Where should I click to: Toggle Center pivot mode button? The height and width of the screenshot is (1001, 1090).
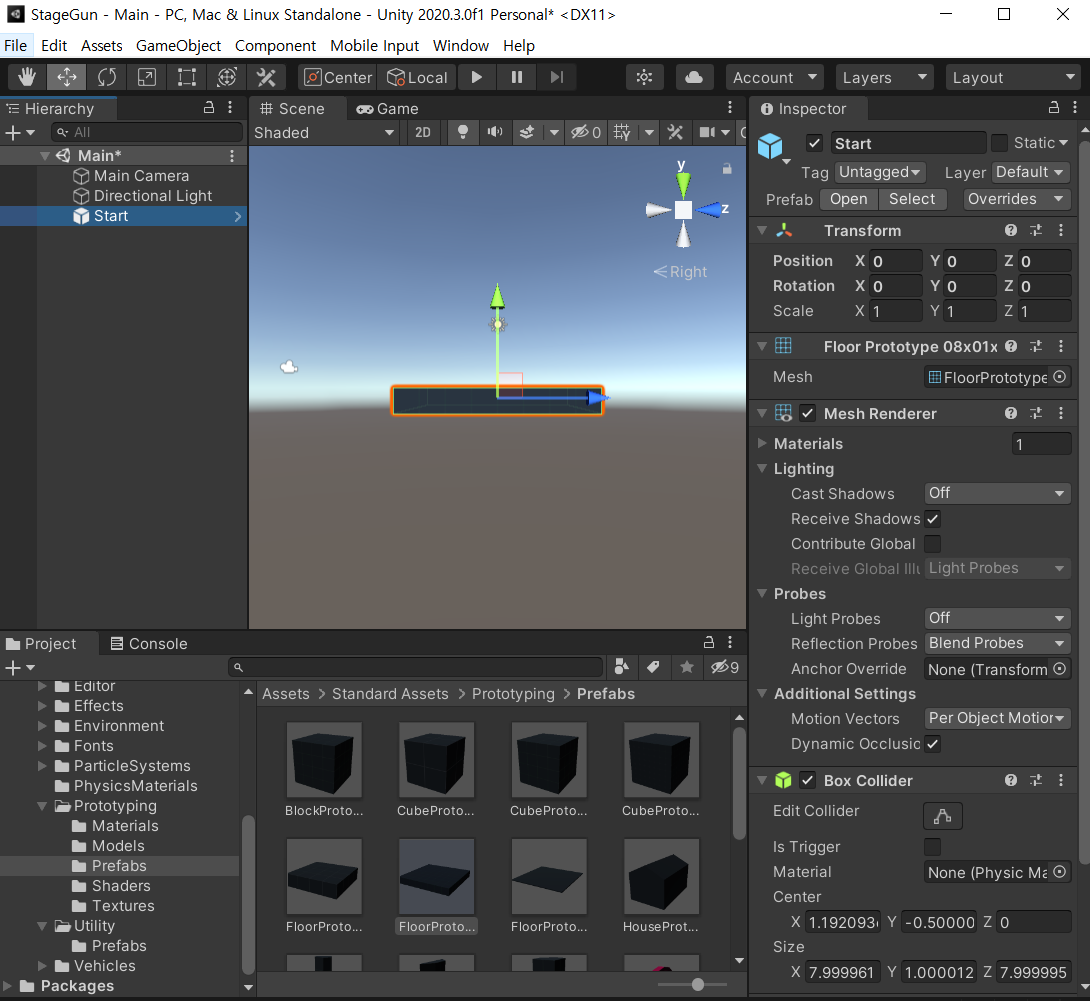tap(338, 77)
